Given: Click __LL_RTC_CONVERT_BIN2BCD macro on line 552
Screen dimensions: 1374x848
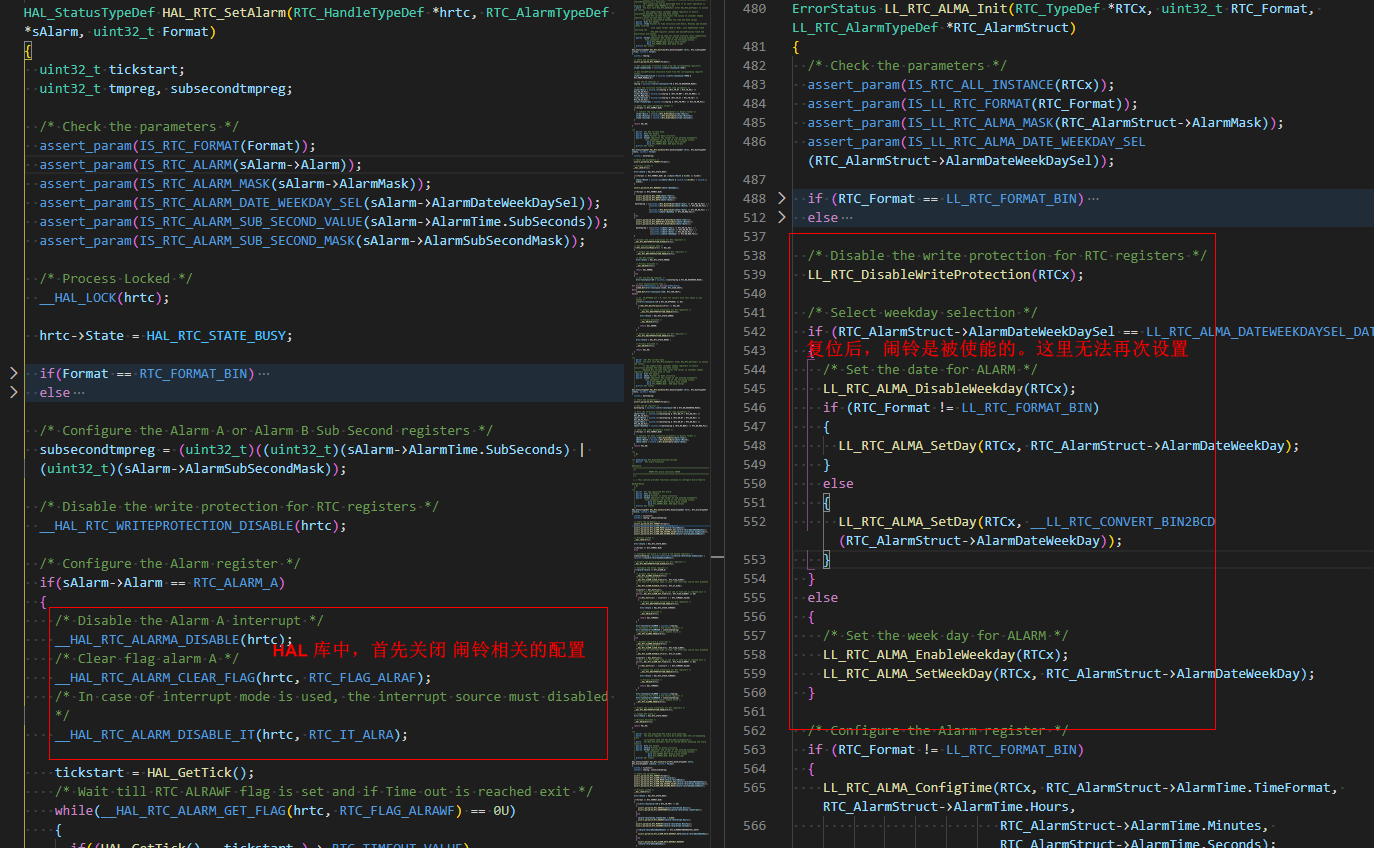Looking at the screenshot, I should pyautogui.click(x=1123, y=522).
